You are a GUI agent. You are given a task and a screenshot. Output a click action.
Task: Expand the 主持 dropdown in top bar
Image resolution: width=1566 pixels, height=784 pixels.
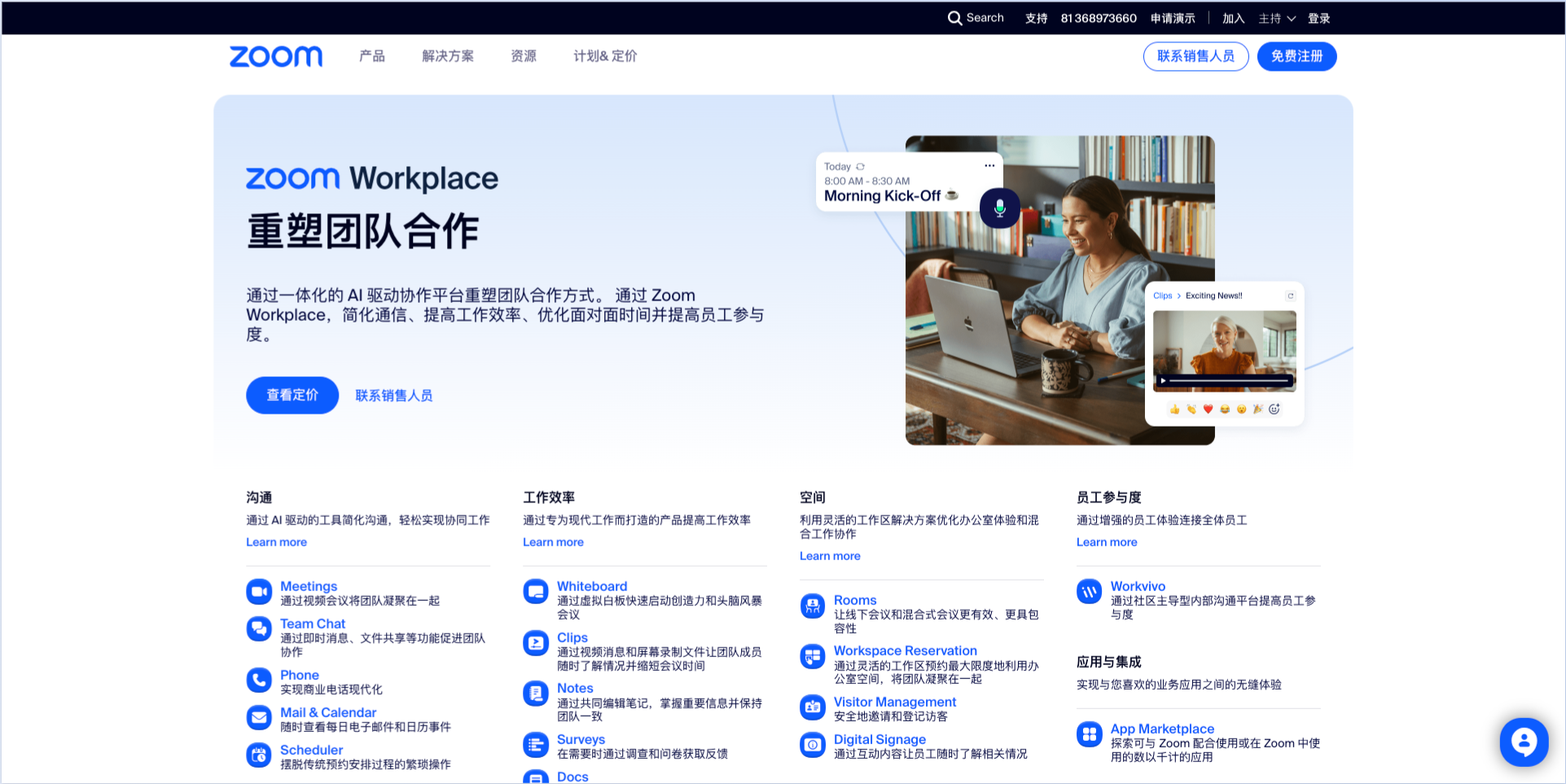(x=1277, y=18)
